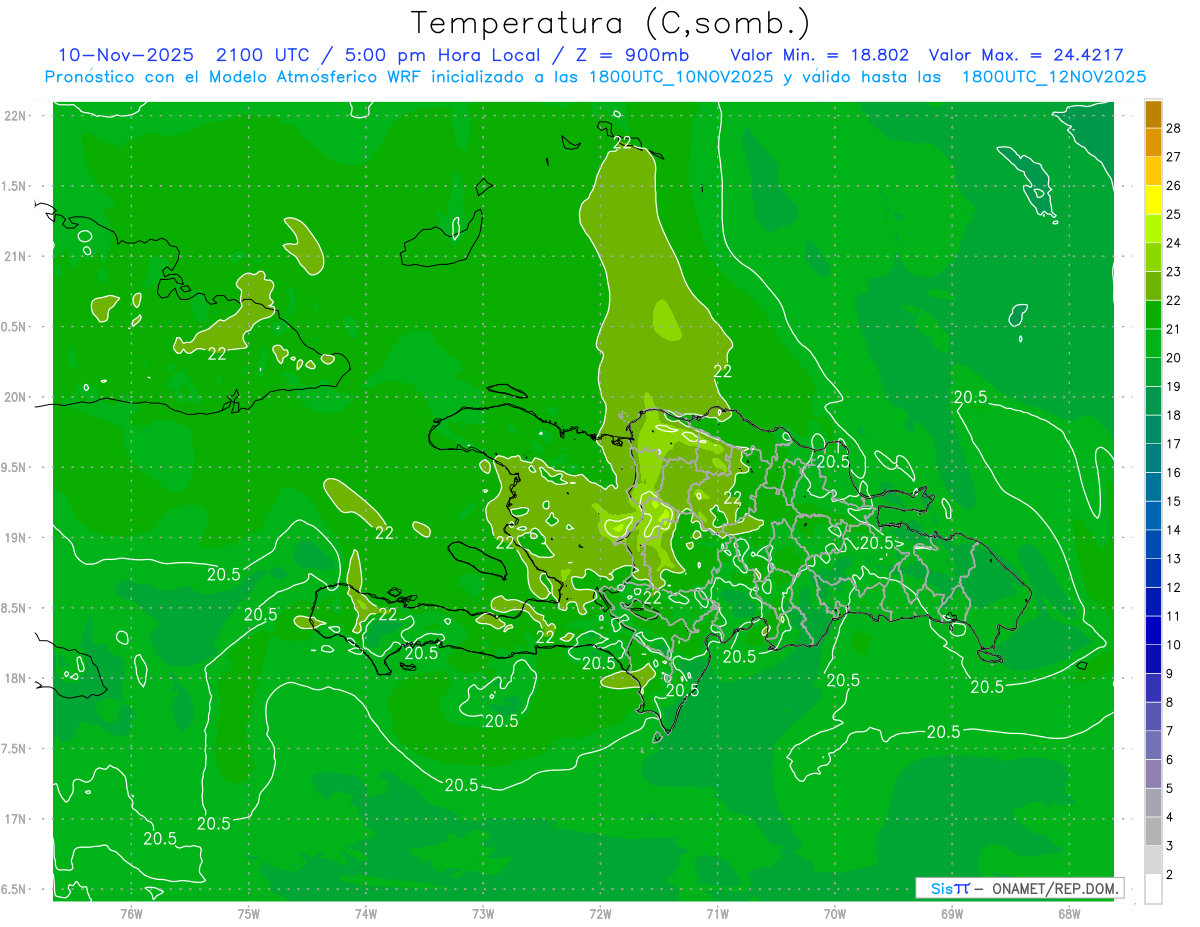Click the color scale label "25"
Screen dimensions: 1200x927
[1174, 214]
